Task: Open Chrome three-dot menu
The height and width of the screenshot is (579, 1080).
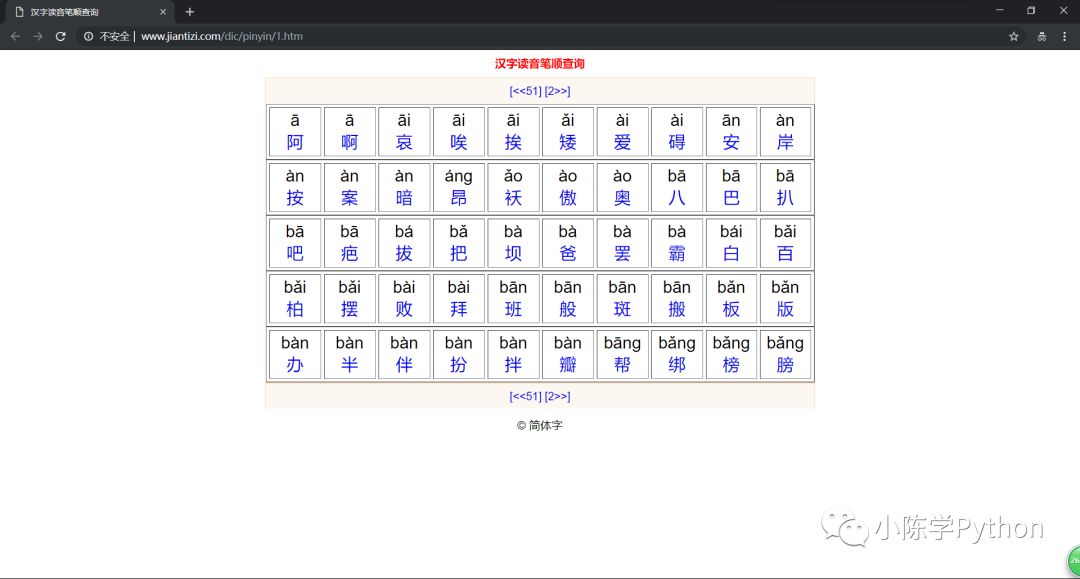Action: pyautogui.click(x=1065, y=36)
